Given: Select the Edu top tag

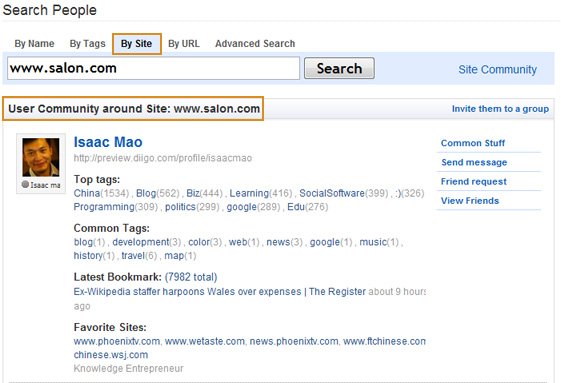Looking at the screenshot, I should pos(296,207).
